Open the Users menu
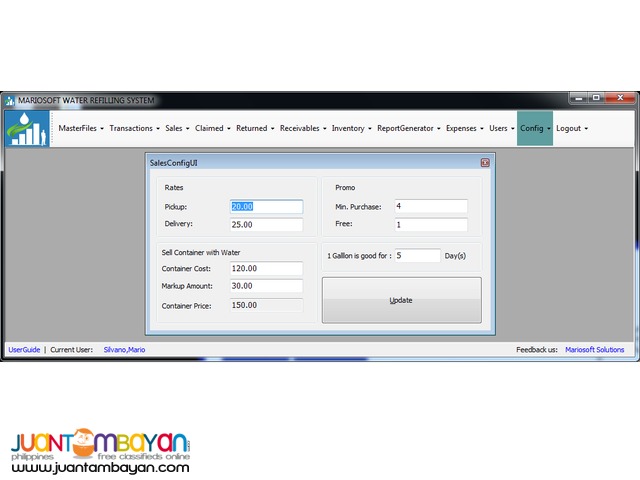Image resolution: width=640 pixels, height=480 pixels. pyautogui.click(x=502, y=128)
